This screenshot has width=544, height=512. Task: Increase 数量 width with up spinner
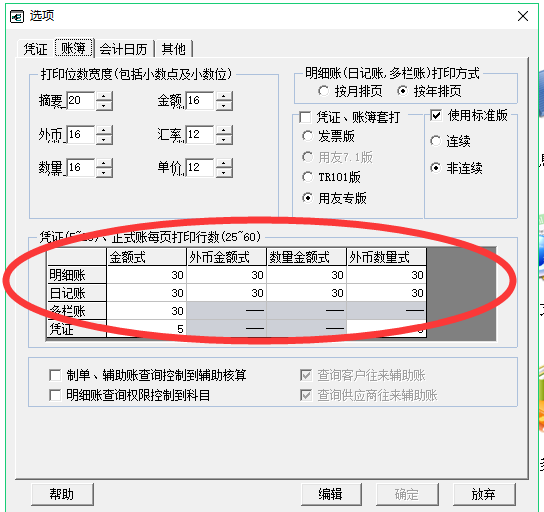pyautogui.click(x=104, y=163)
